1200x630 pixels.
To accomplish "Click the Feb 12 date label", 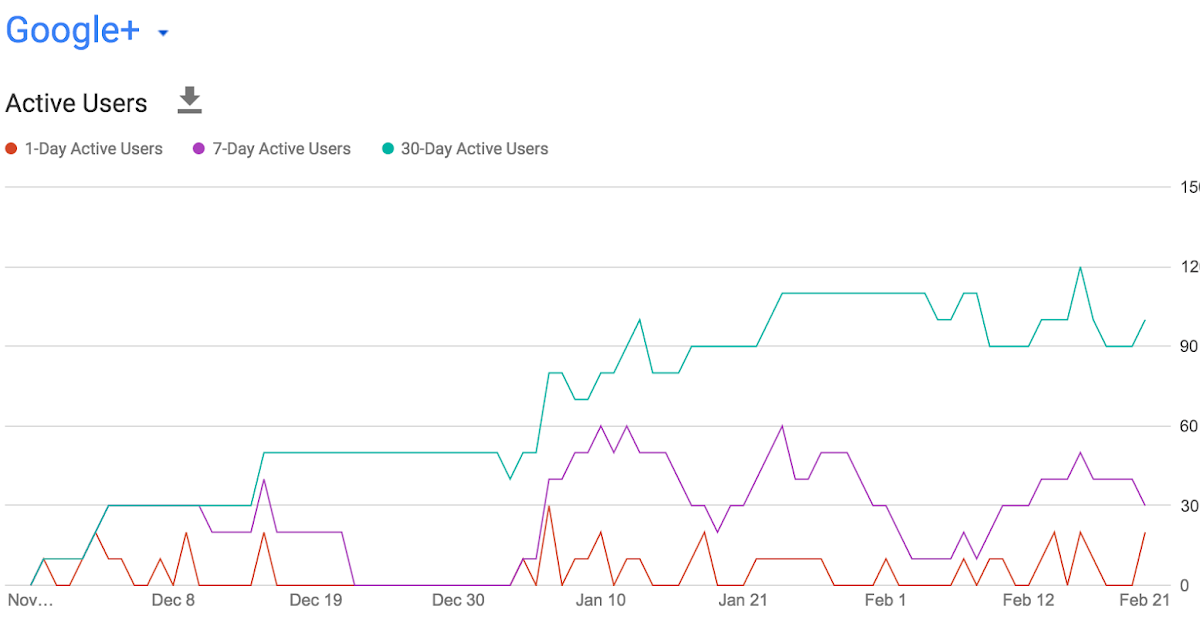I will (x=1029, y=600).
